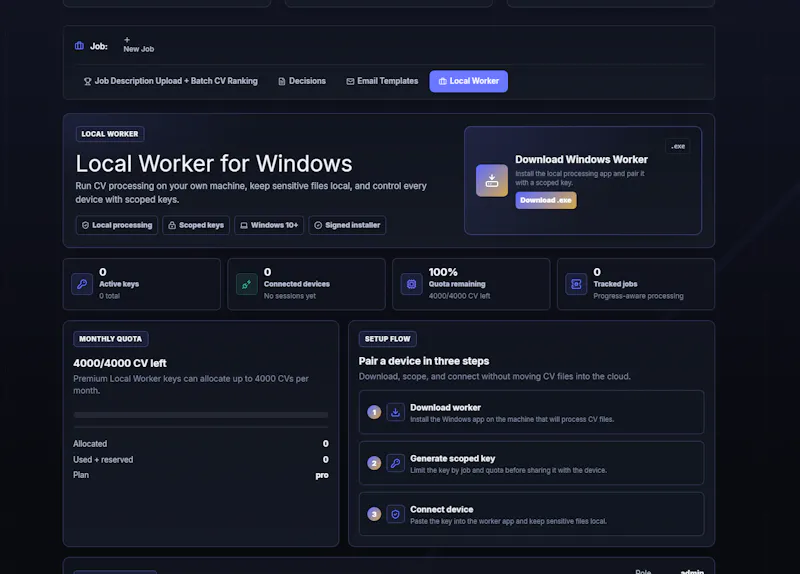The height and width of the screenshot is (574, 800).
Task: Open Job Description Upload + Batch CV Ranking tab
Action: (x=170, y=81)
